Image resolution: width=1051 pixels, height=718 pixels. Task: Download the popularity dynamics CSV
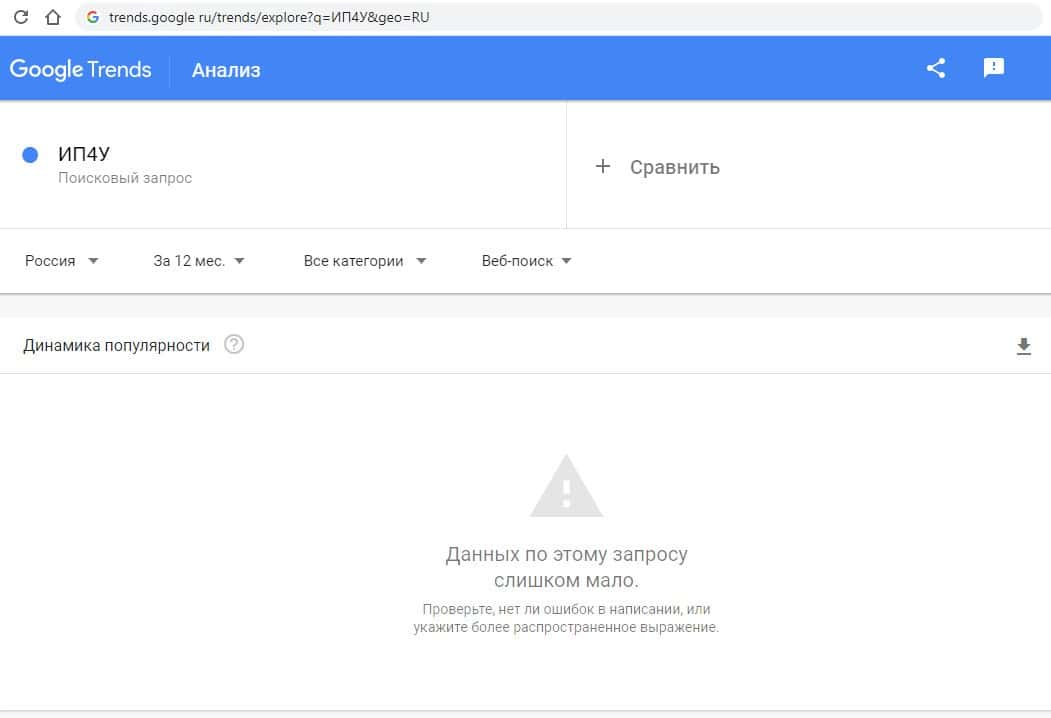1023,346
